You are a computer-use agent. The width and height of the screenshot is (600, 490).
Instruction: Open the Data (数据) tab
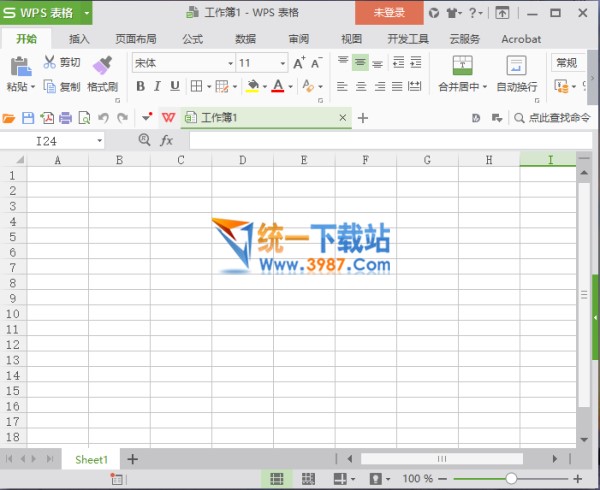(245, 39)
